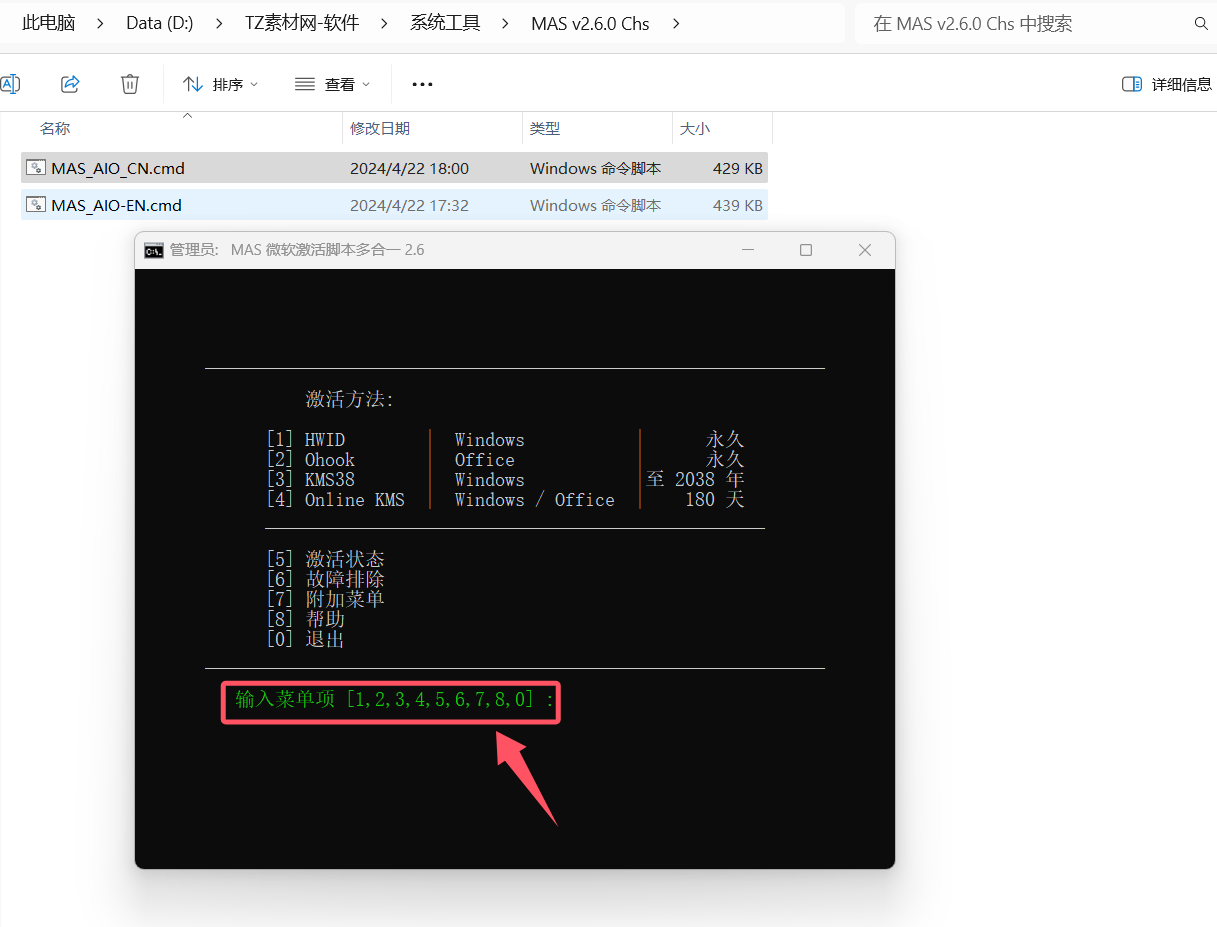Go to Data (D:) breadcrumb
This screenshot has width=1217, height=927.
(160, 24)
